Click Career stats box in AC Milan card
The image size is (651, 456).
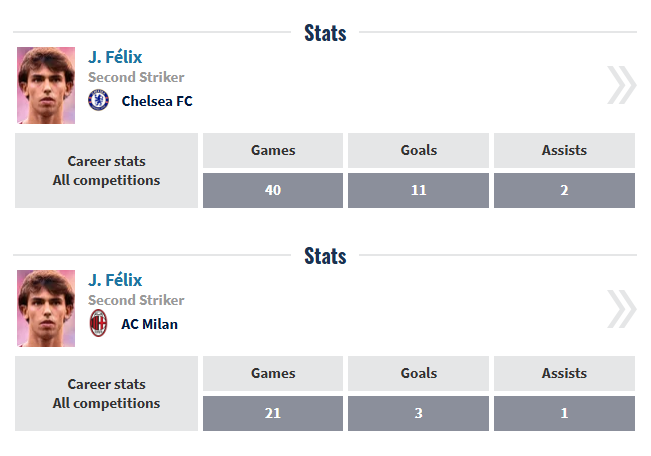click(x=106, y=393)
